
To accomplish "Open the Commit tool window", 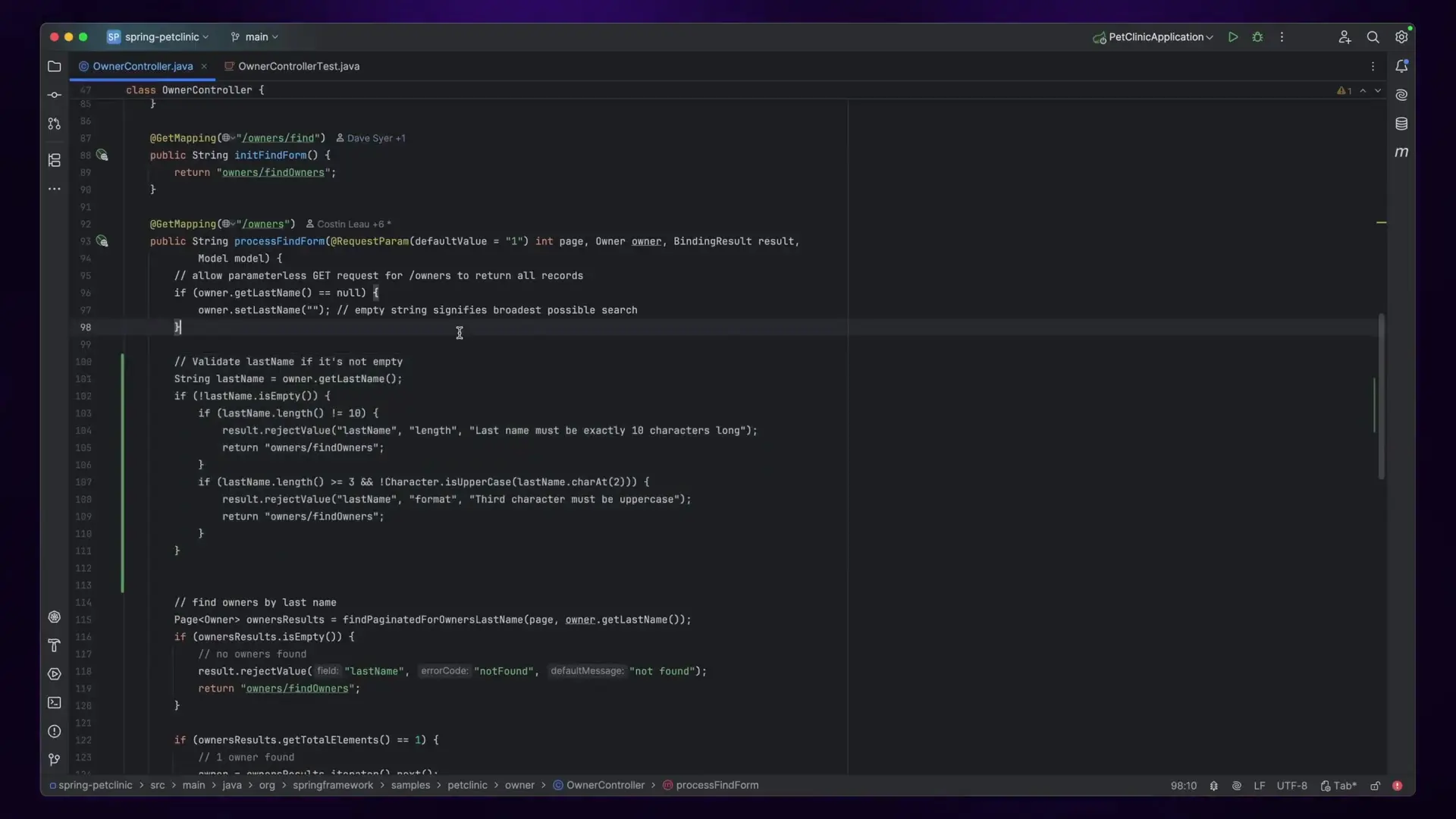I will pos(54,95).
